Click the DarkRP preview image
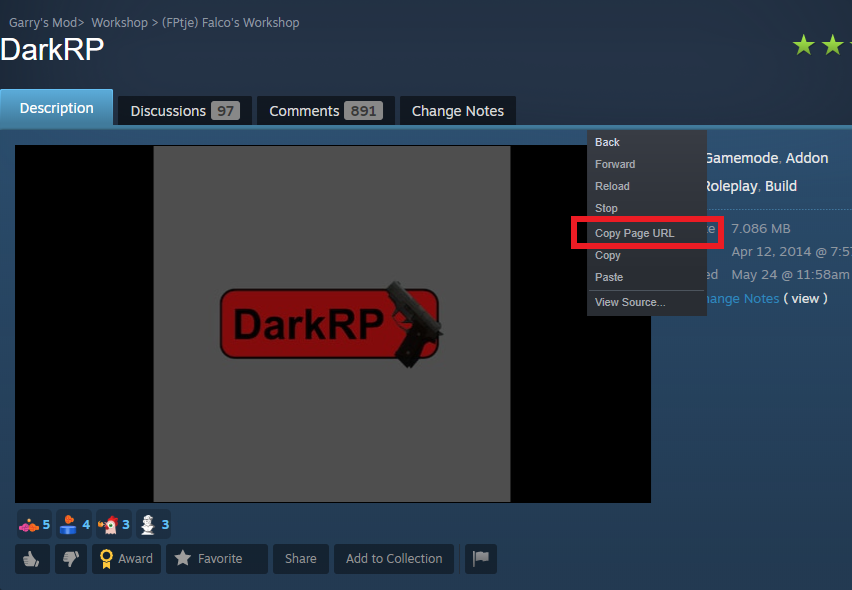 coord(332,324)
